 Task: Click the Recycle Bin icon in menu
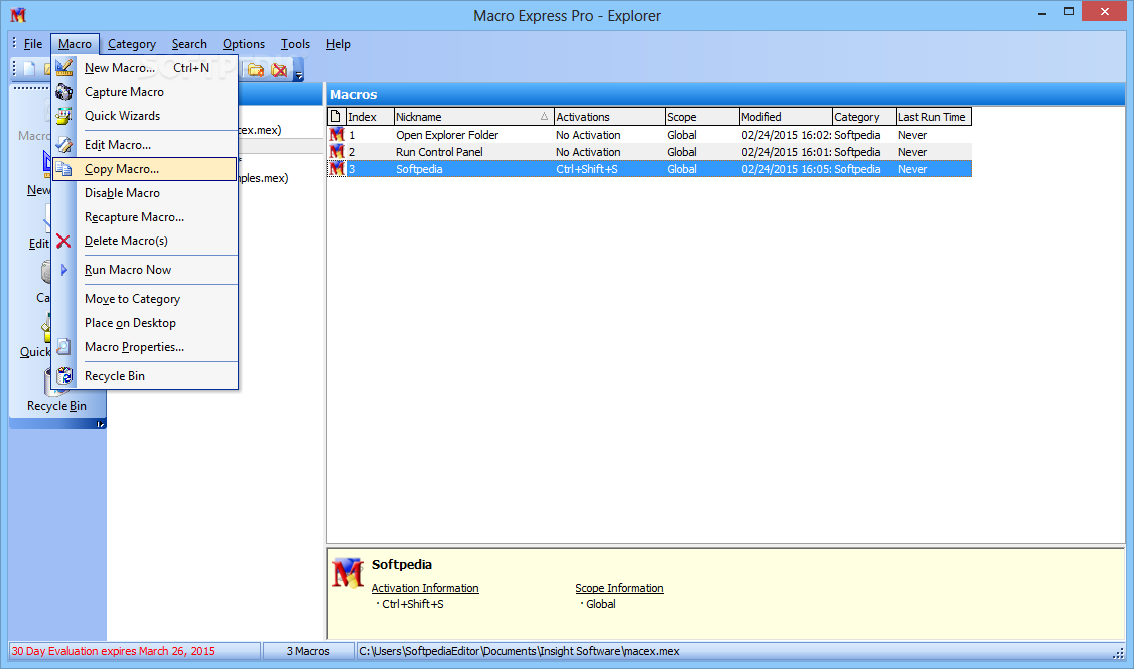pyautogui.click(x=64, y=376)
